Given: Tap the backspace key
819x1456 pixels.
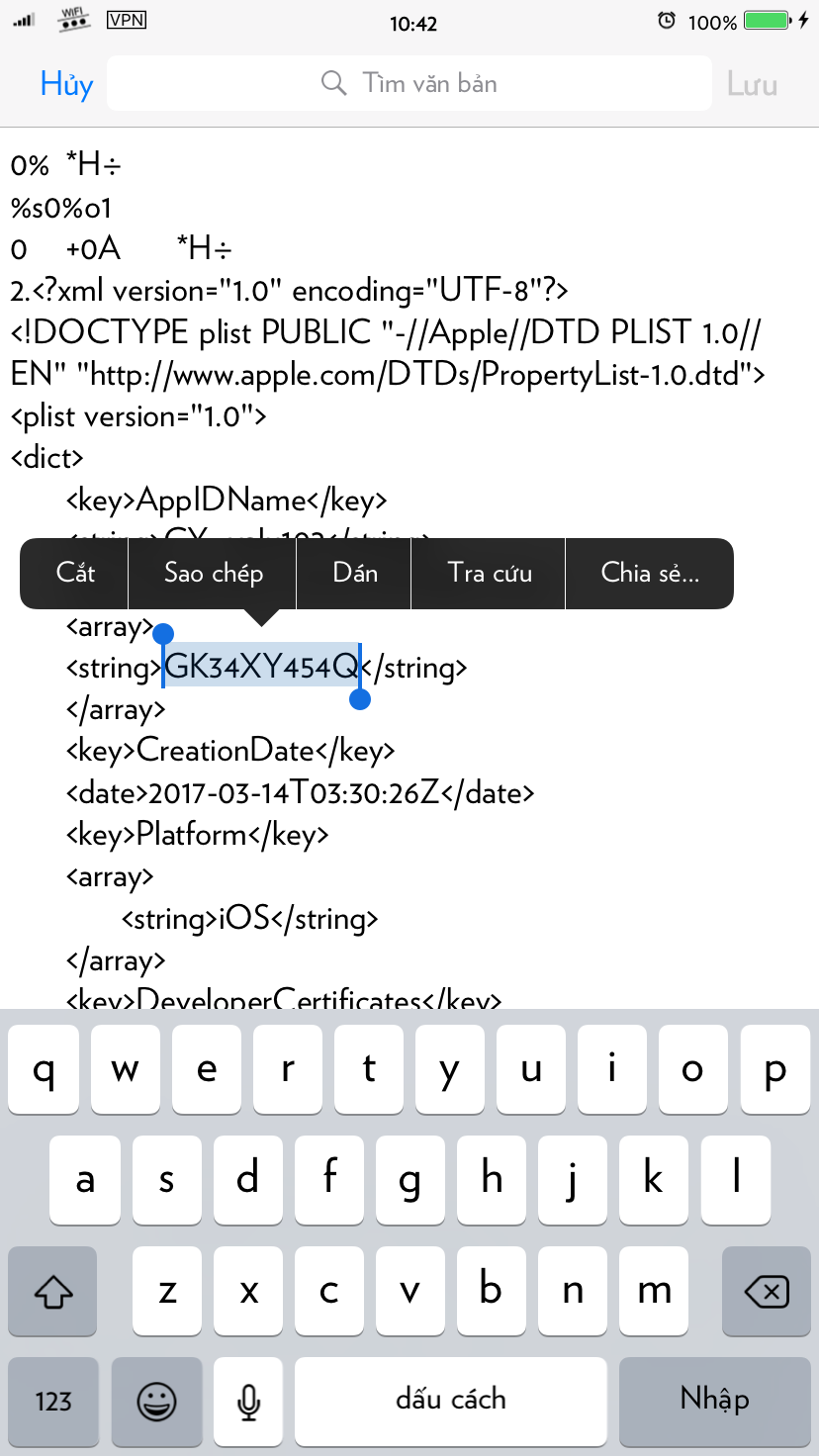Looking at the screenshot, I should click(x=765, y=1290).
